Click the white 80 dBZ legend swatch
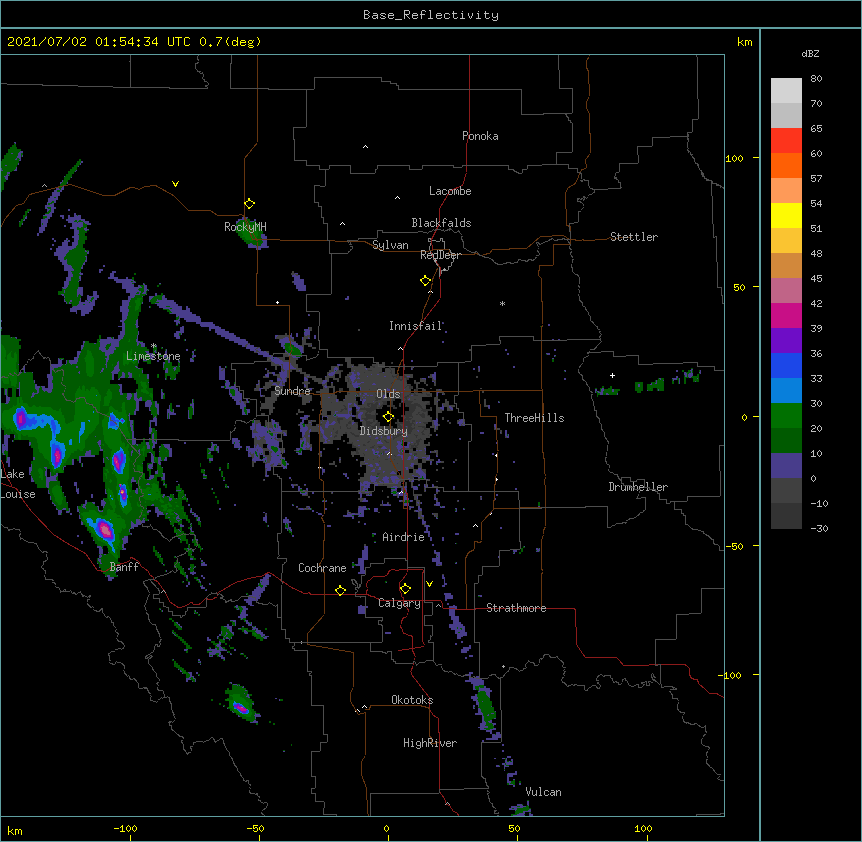 tap(786, 90)
